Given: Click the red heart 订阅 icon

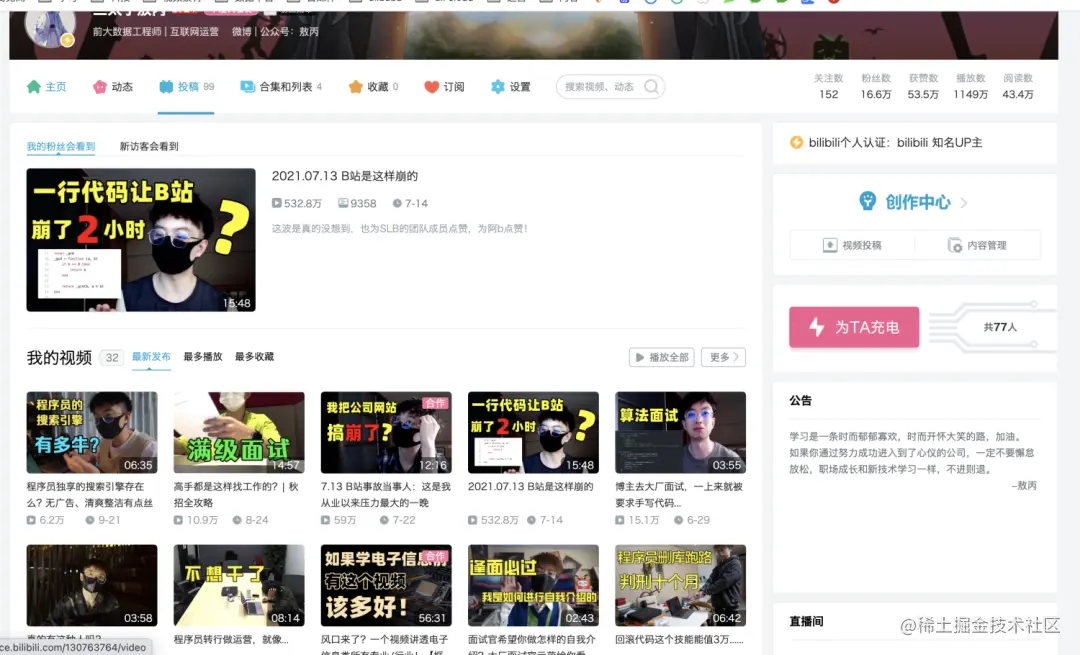Looking at the screenshot, I should coord(431,87).
